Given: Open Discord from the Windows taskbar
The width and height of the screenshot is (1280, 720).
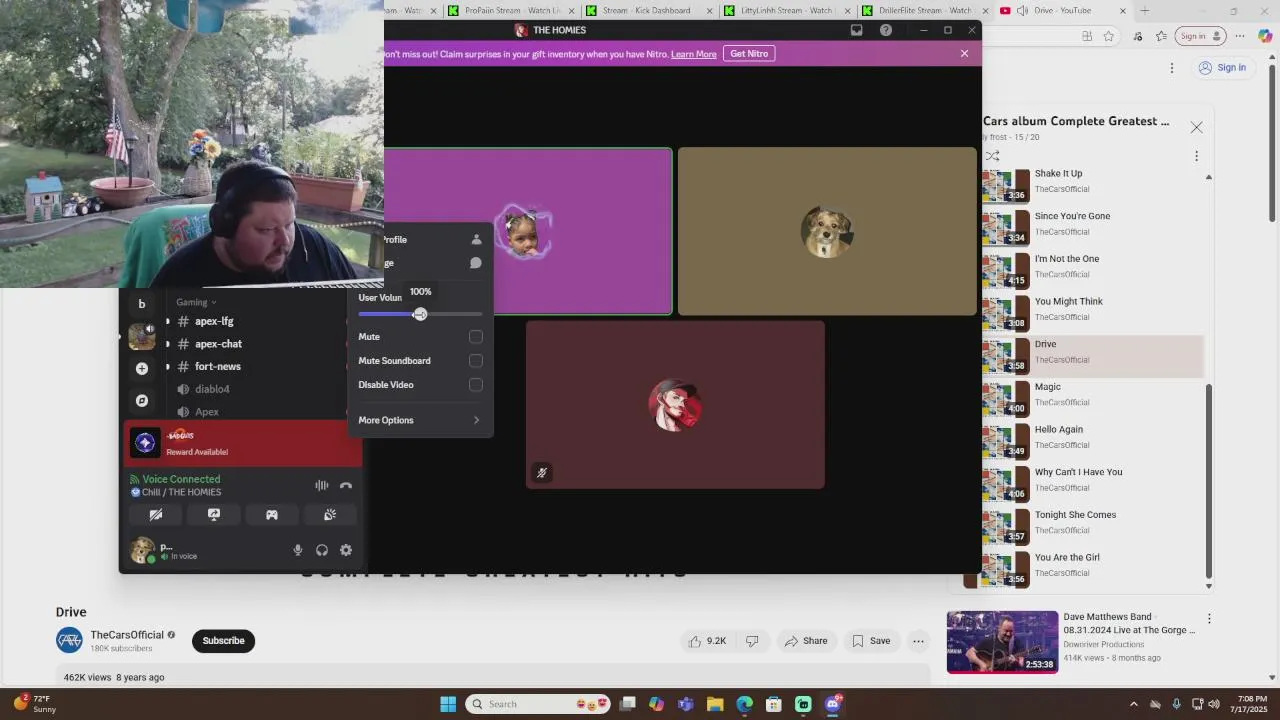Looking at the screenshot, I should (832, 704).
